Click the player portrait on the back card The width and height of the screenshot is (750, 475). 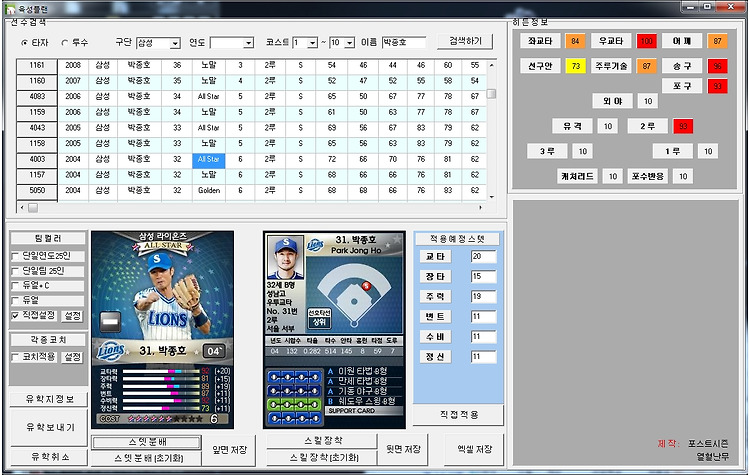285,257
